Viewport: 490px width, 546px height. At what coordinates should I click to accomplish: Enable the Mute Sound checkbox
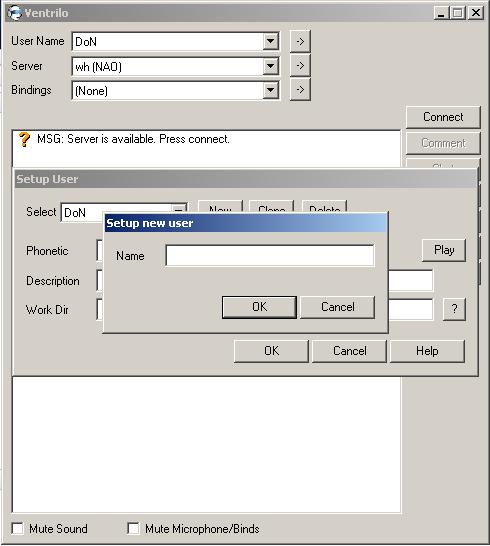click(x=18, y=528)
